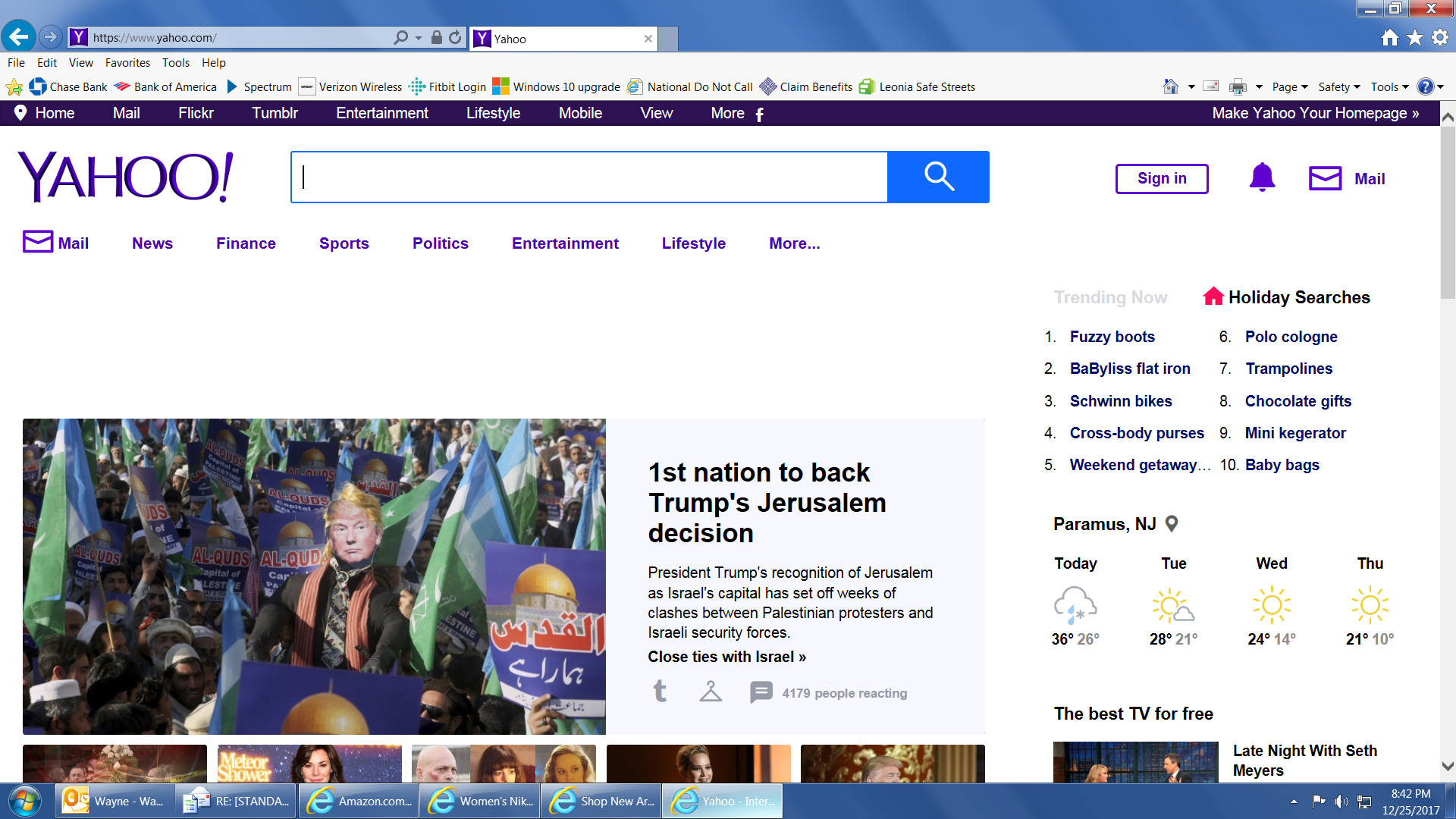
Task: Click Make Yahoo Your Homepage link
Action: point(1315,113)
